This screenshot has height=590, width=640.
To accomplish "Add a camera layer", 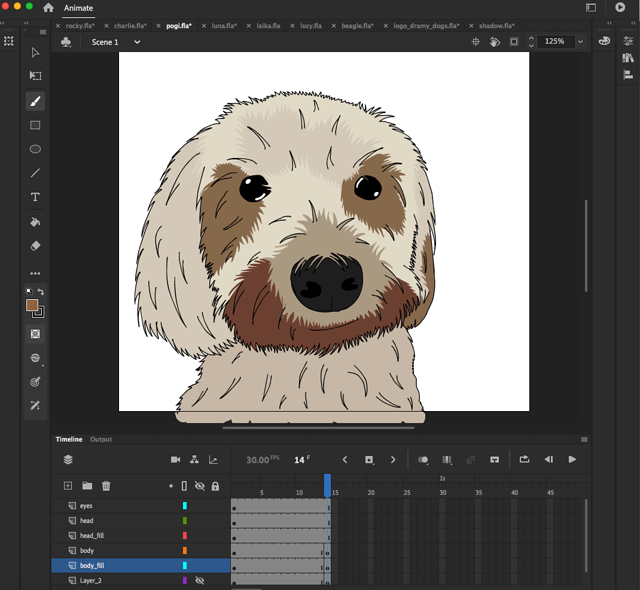I will pyautogui.click(x=176, y=460).
